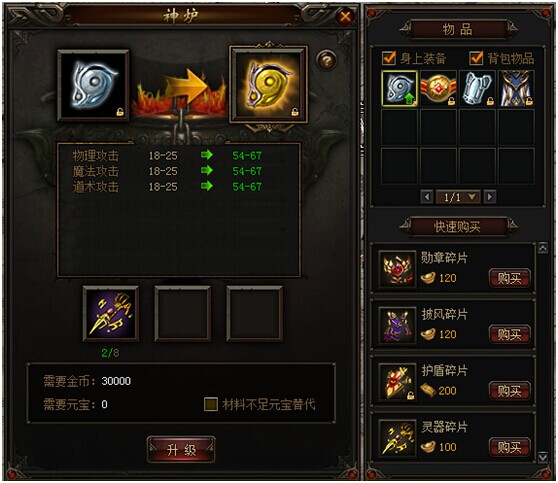Click the purple spirit fragment material slot

(x=111, y=314)
